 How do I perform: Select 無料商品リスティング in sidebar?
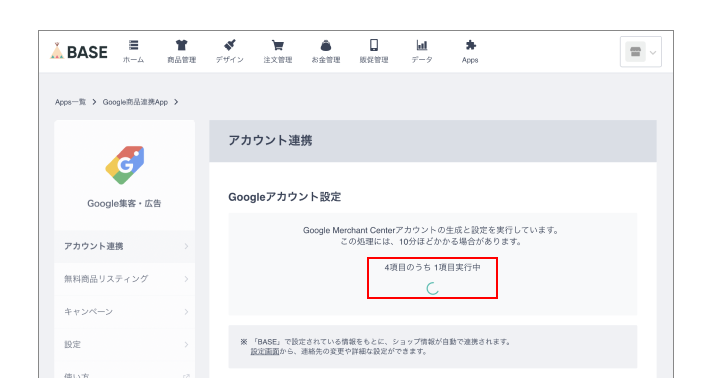(x=124, y=279)
